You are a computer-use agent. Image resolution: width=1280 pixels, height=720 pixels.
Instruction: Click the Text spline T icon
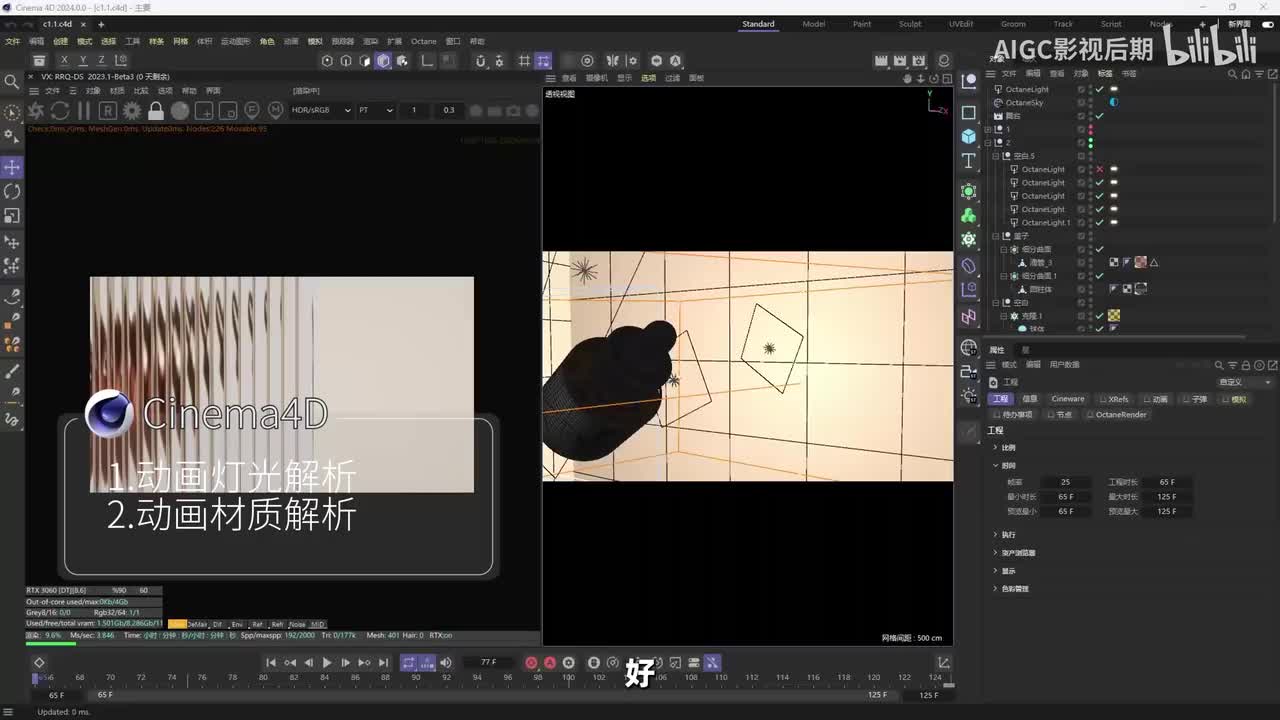[x=968, y=161]
